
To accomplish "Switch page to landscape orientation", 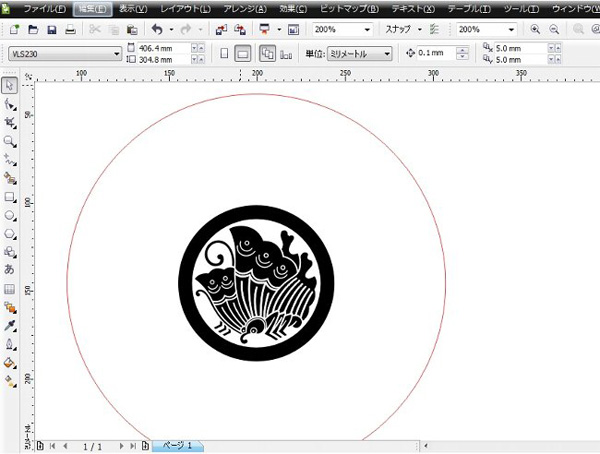I will tap(243, 54).
